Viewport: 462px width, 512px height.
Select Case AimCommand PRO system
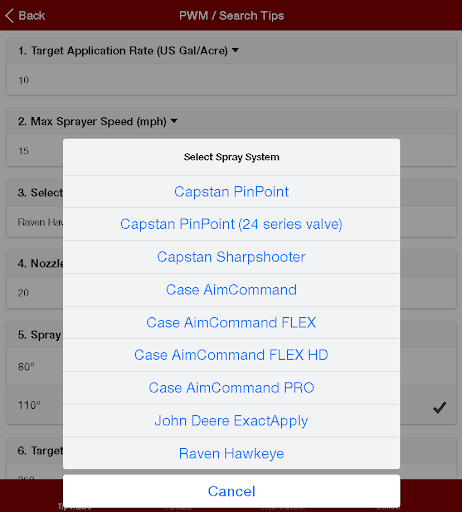231,388
